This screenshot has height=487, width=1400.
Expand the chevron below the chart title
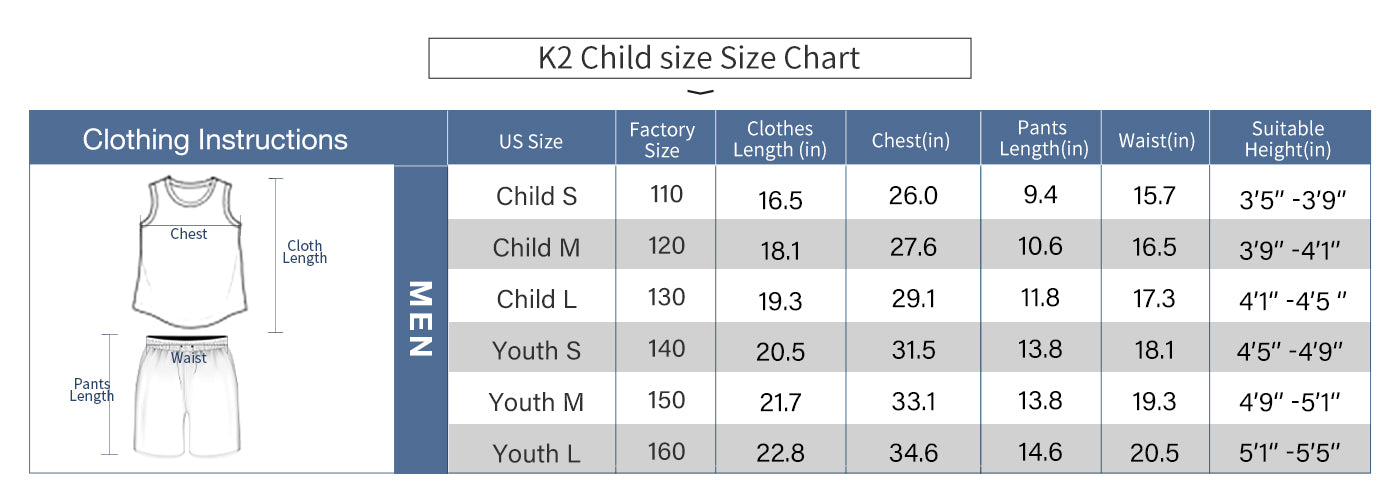click(702, 93)
